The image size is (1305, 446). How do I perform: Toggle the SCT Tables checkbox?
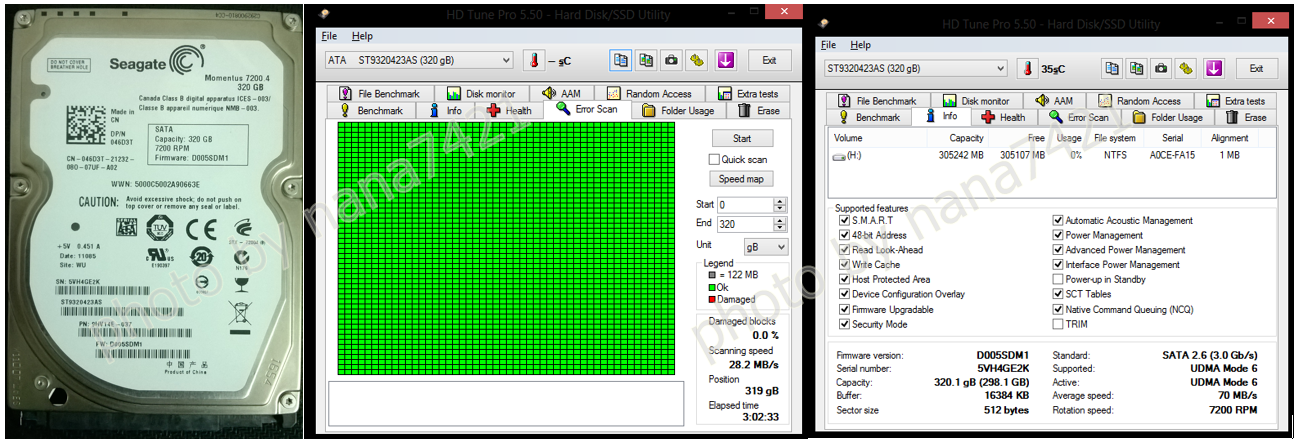(1058, 295)
